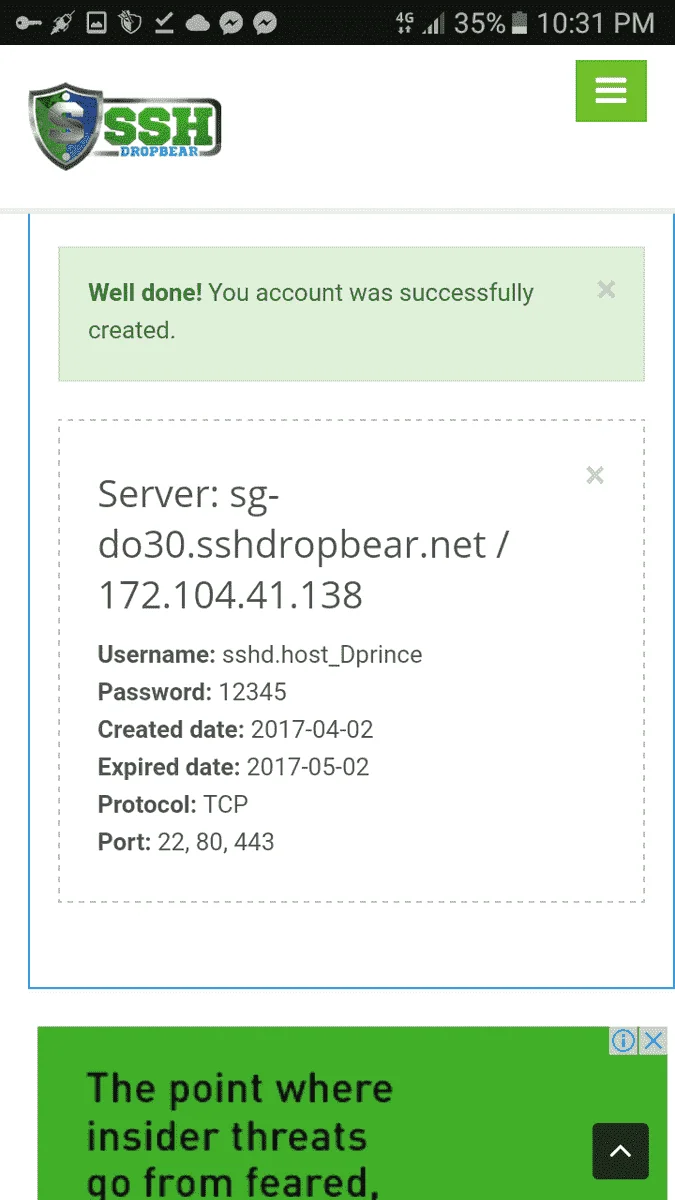Tap the insider threats ad banner
This screenshot has width=675, height=1200.
point(352,1113)
